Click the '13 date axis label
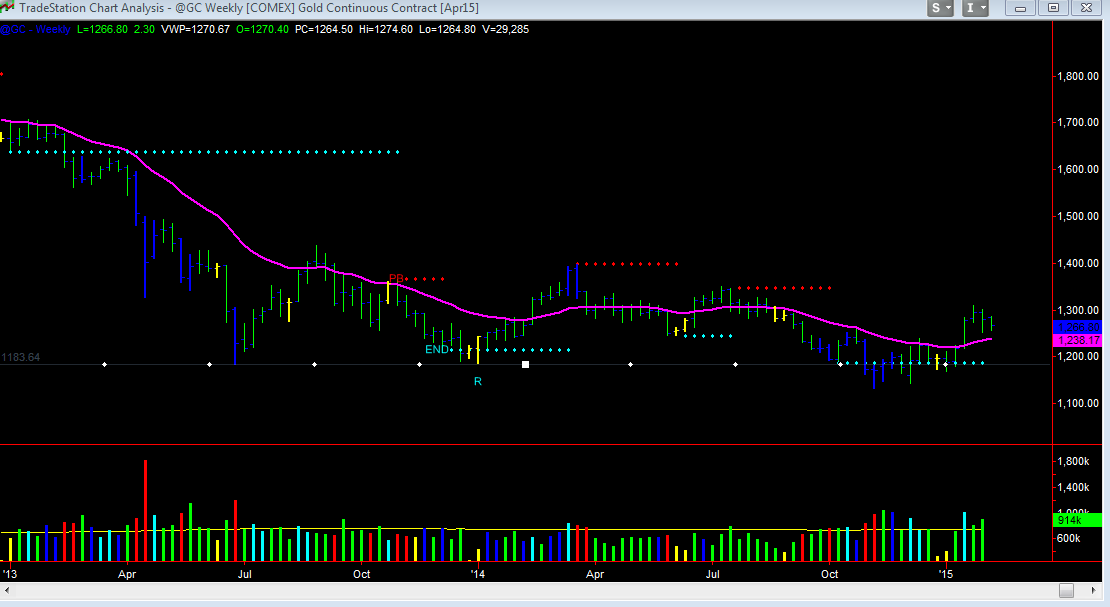Screen dimensions: 1110x607 (x=10, y=574)
